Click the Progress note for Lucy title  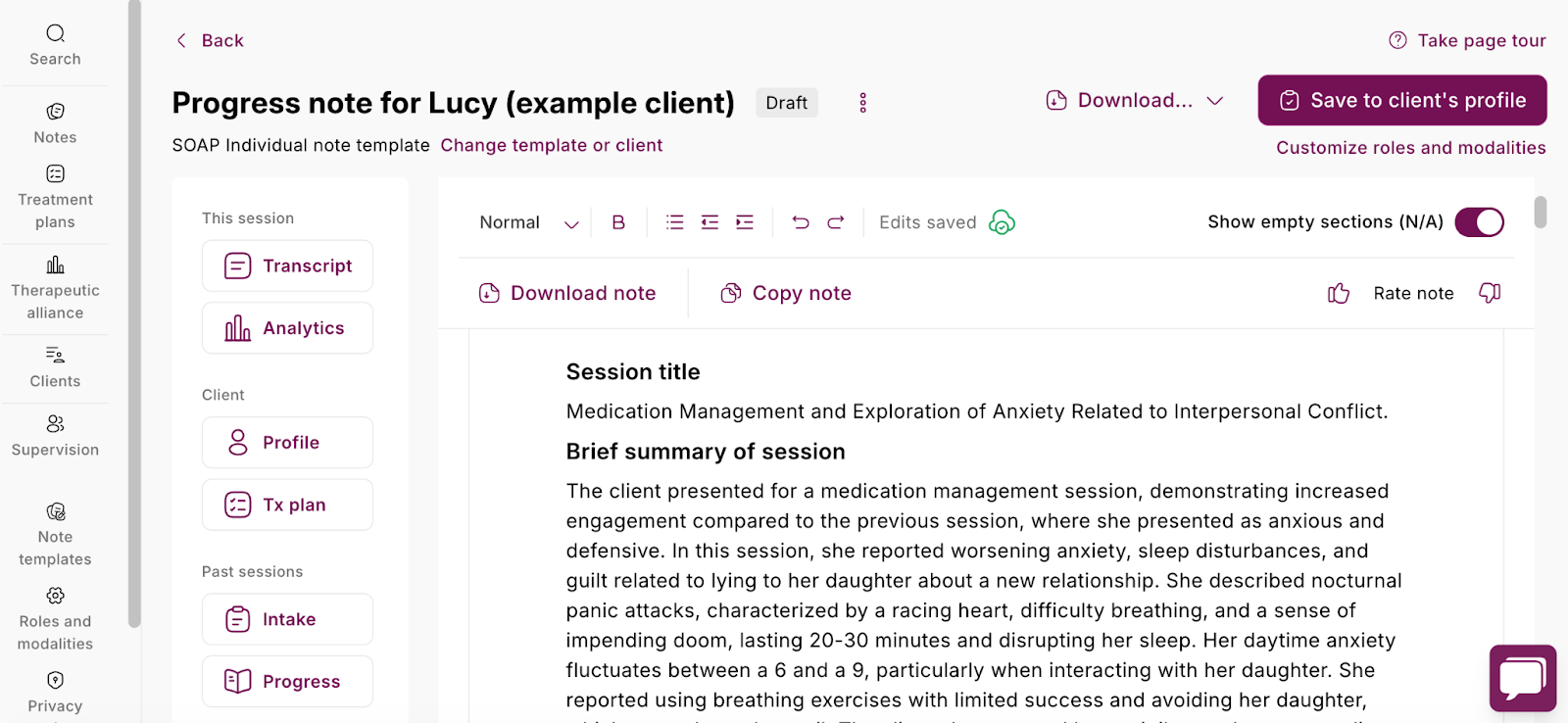[x=454, y=103]
